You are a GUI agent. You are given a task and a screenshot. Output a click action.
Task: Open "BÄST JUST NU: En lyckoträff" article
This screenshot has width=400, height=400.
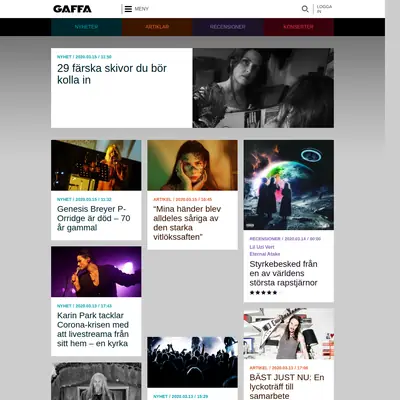[287, 387]
